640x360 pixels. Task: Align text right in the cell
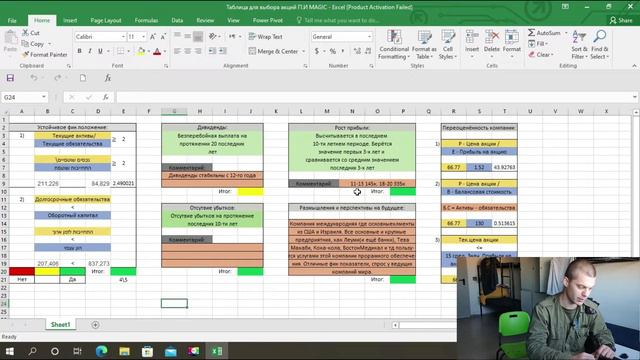[x=198, y=51]
